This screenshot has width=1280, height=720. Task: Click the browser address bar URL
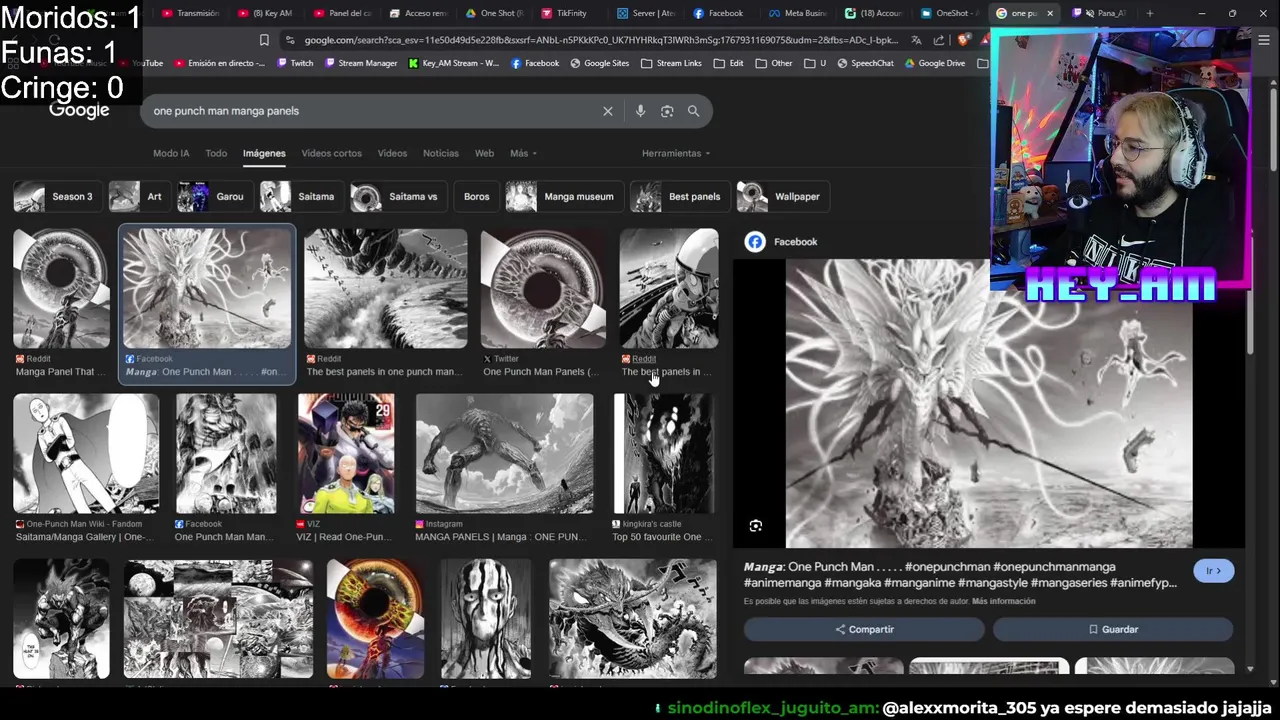(x=600, y=40)
